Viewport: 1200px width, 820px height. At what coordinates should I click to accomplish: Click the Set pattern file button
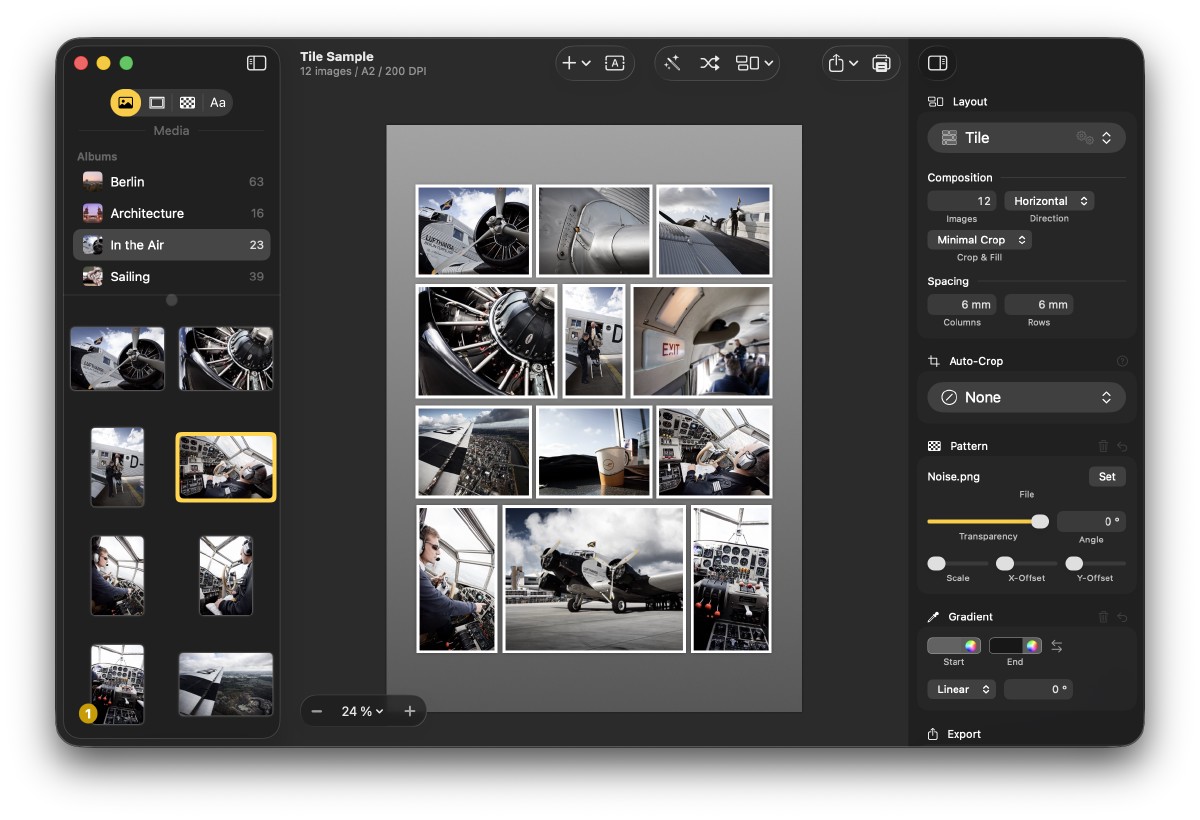(x=1107, y=476)
